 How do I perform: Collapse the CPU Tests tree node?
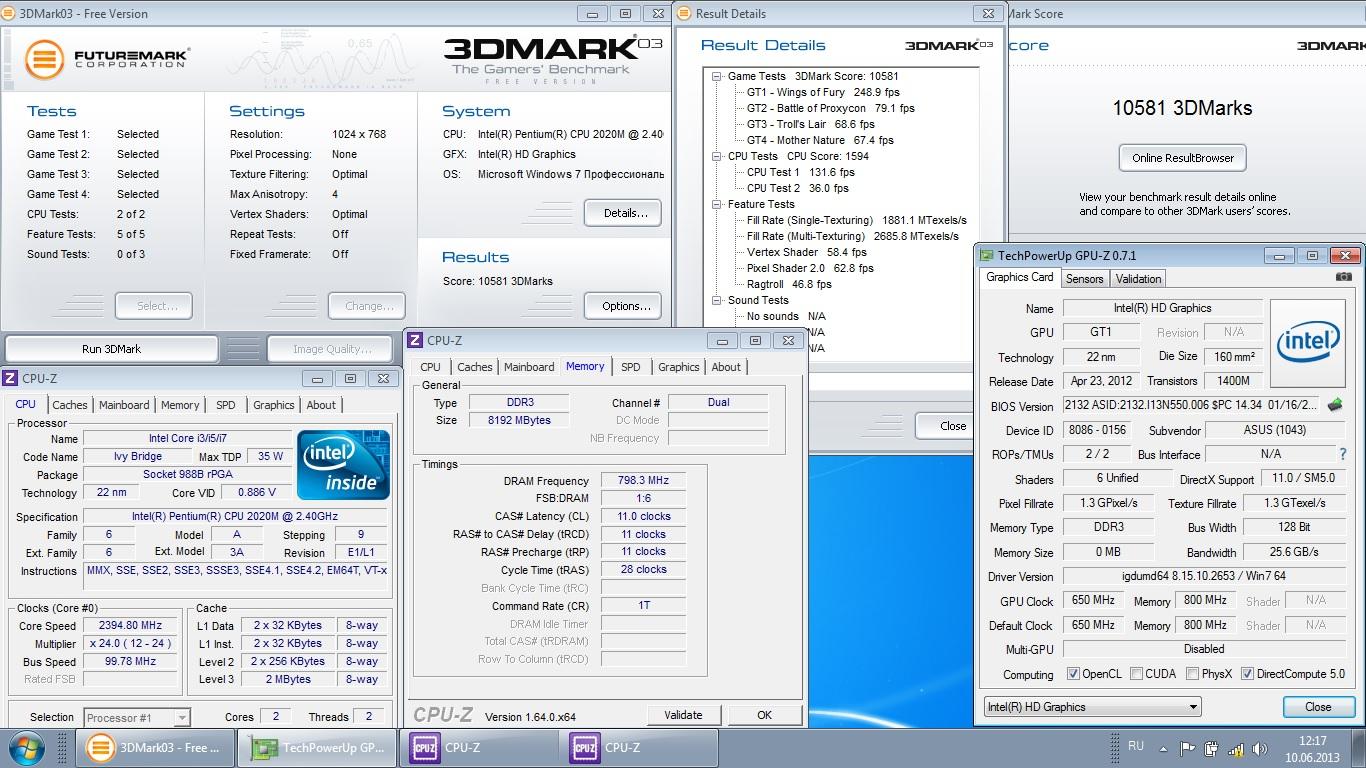click(x=717, y=156)
